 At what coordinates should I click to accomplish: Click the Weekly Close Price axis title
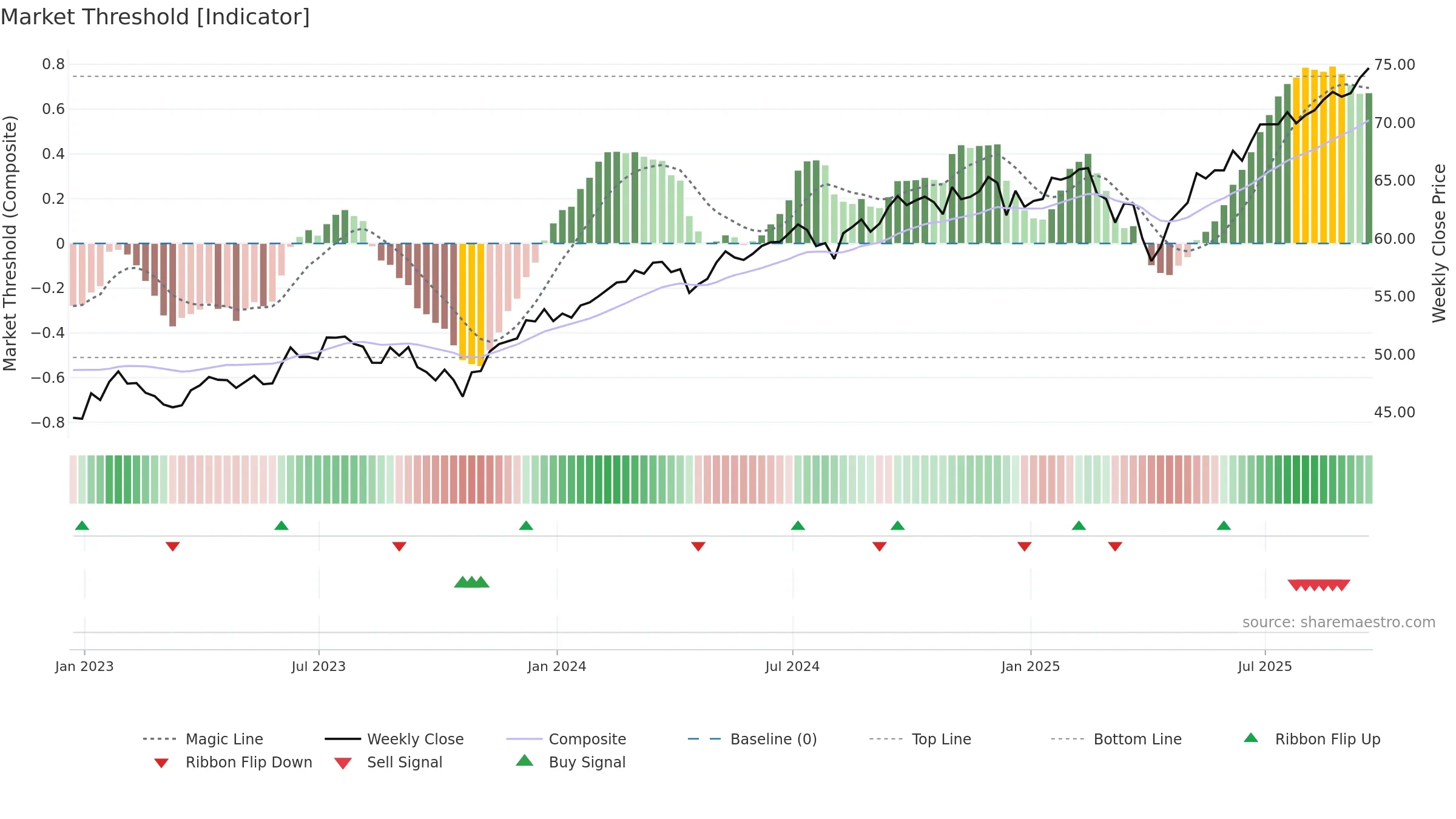click(x=1439, y=243)
